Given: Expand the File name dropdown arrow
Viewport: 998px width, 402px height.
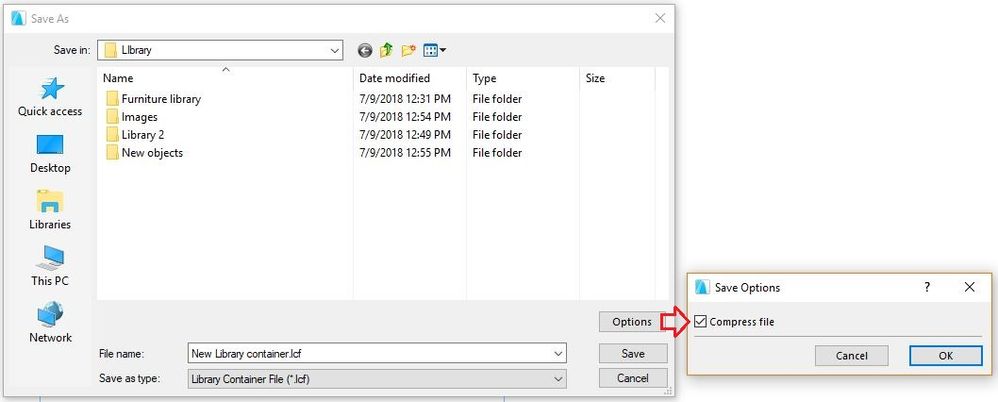Looking at the screenshot, I should pyautogui.click(x=558, y=354).
